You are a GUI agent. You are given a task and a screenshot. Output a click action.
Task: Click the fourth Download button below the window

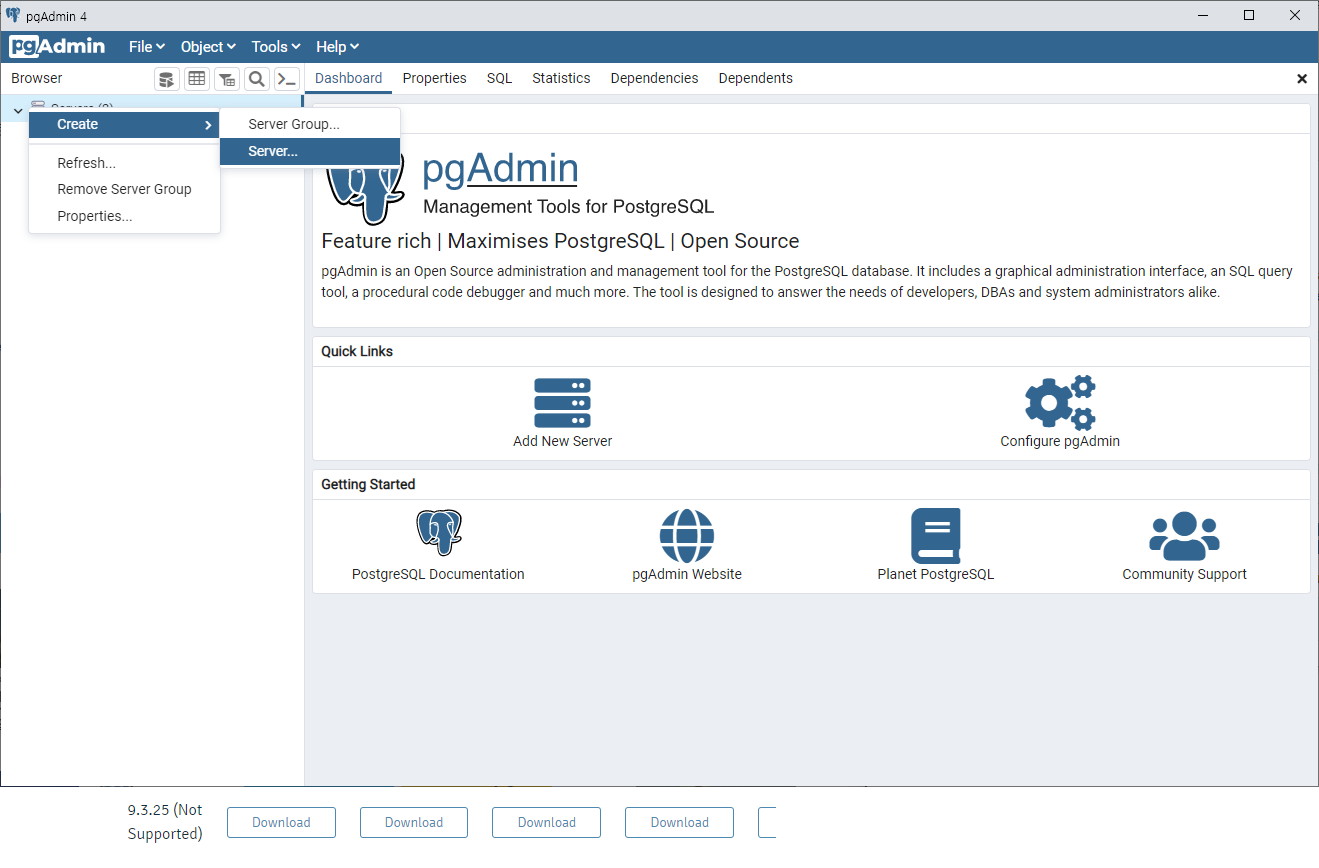tap(680, 822)
